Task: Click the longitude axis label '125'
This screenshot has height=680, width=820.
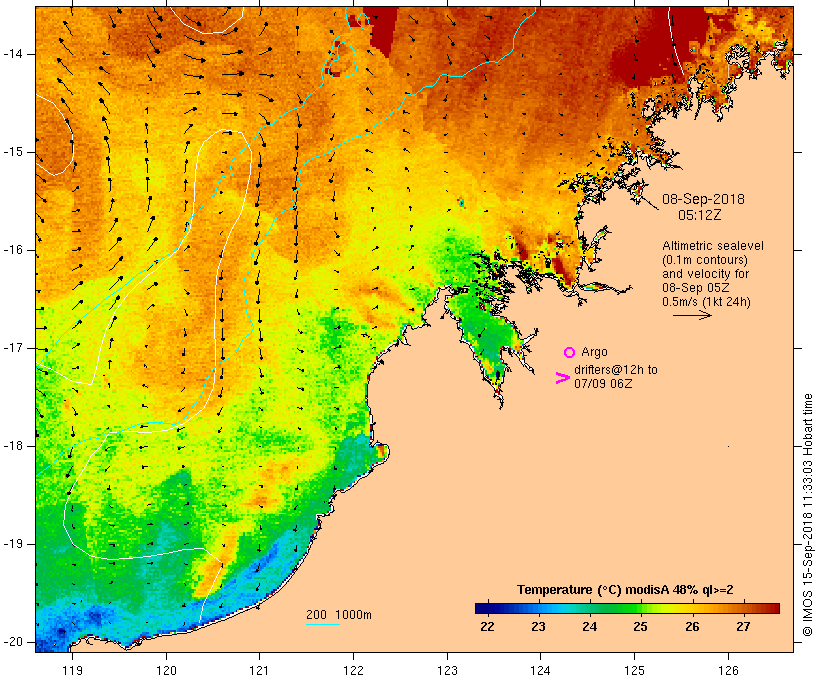Action: 634,670
